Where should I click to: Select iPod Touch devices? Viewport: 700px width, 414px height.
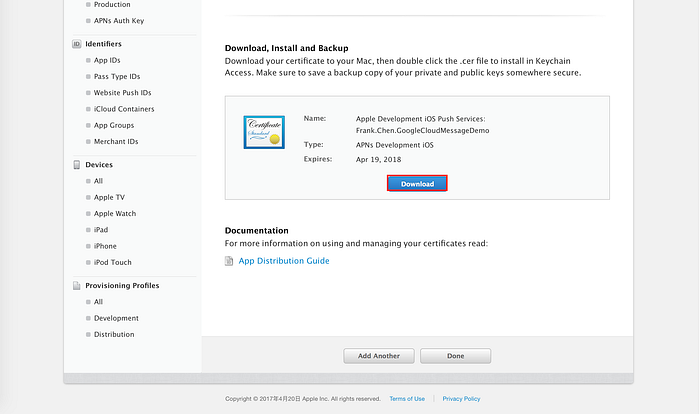pos(112,263)
